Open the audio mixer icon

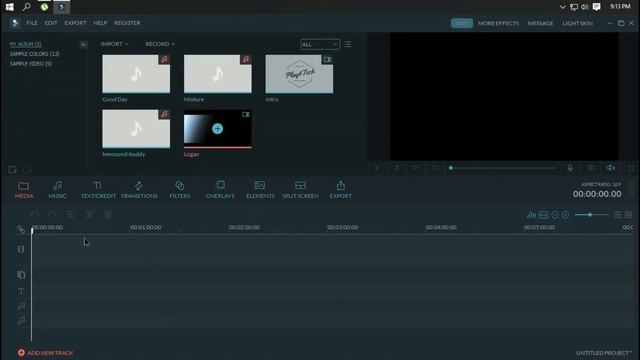531,215
